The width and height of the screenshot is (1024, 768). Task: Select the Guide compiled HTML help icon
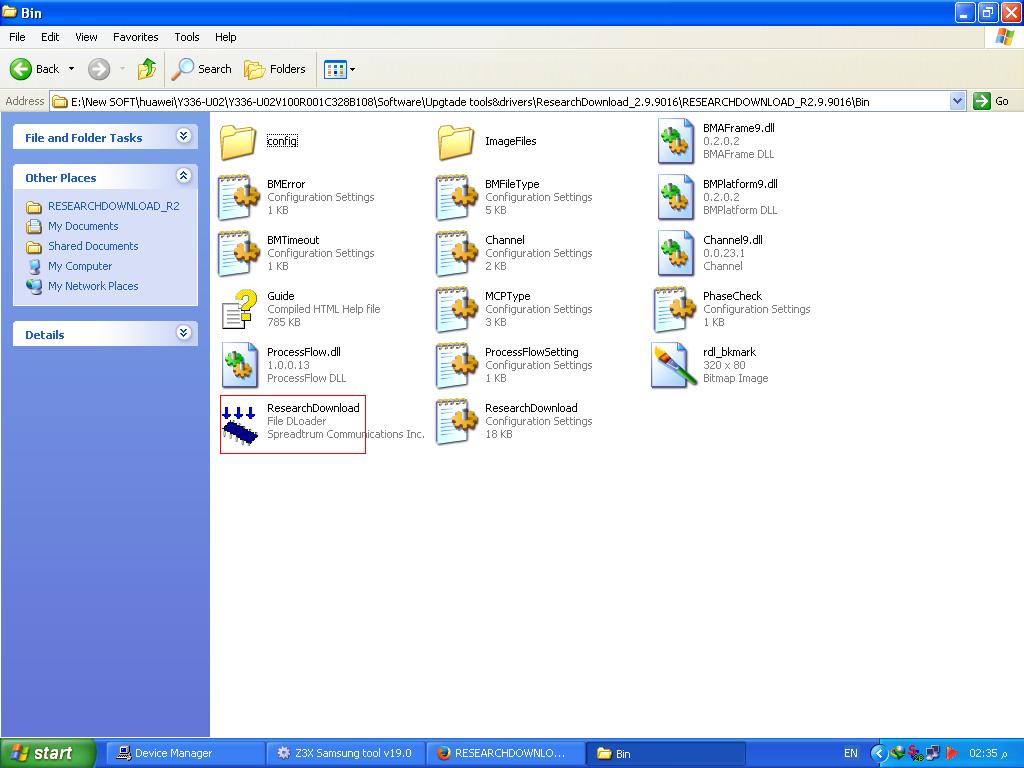point(238,309)
